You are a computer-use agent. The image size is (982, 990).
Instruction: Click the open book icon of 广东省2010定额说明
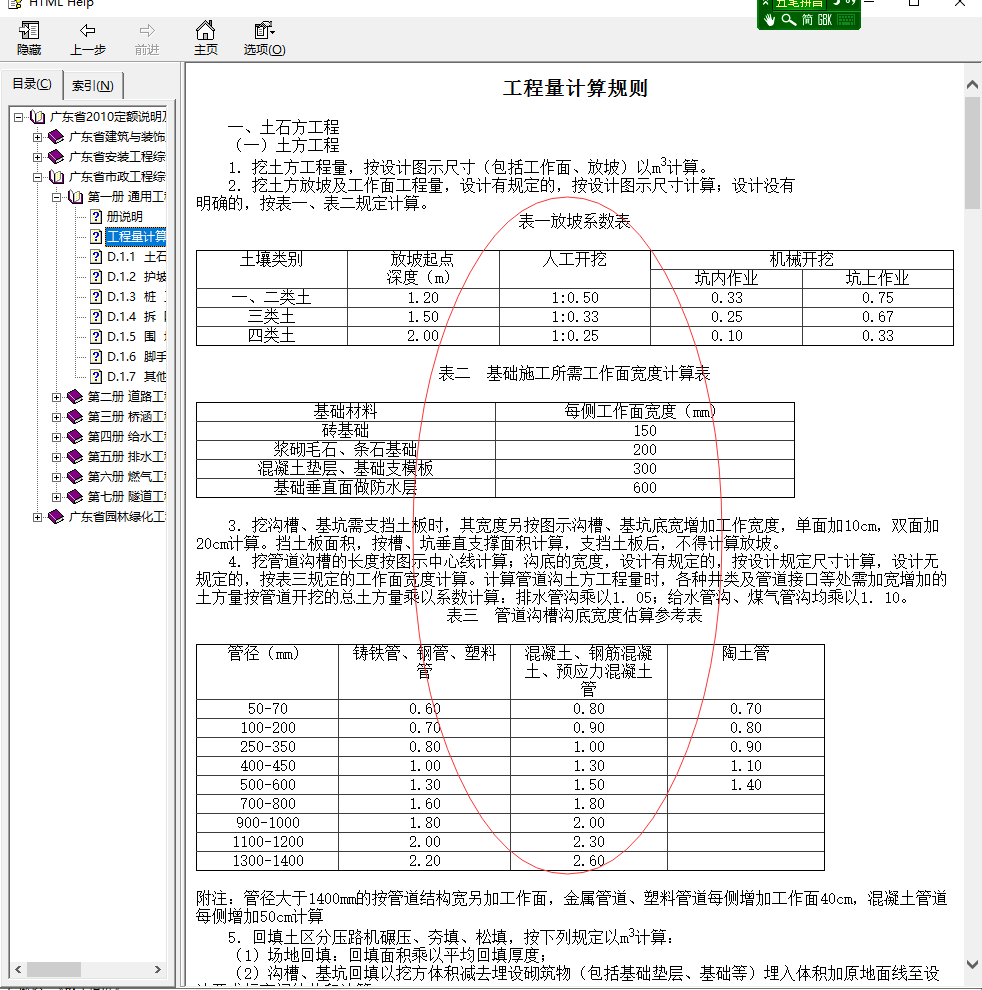[37, 117]
